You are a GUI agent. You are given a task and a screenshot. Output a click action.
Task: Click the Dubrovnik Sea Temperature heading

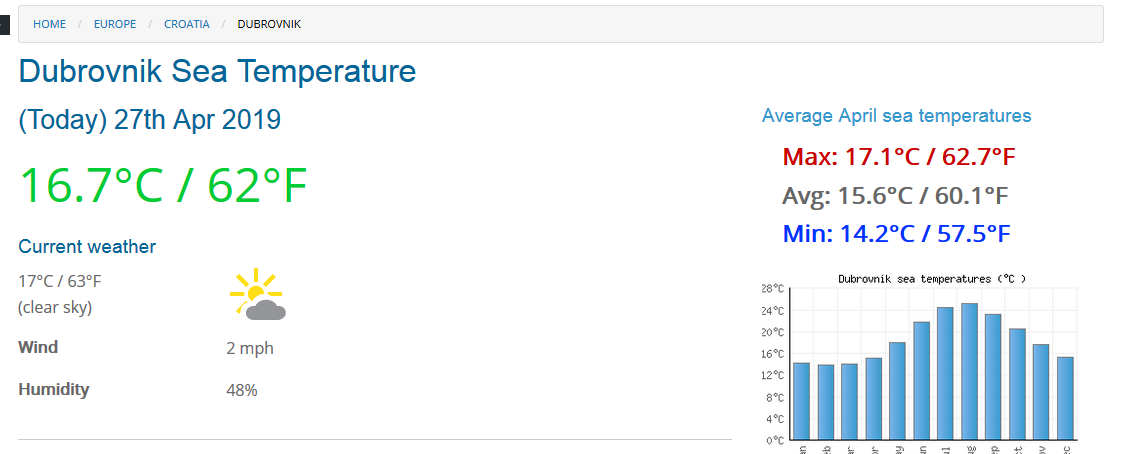coord(217,72)
